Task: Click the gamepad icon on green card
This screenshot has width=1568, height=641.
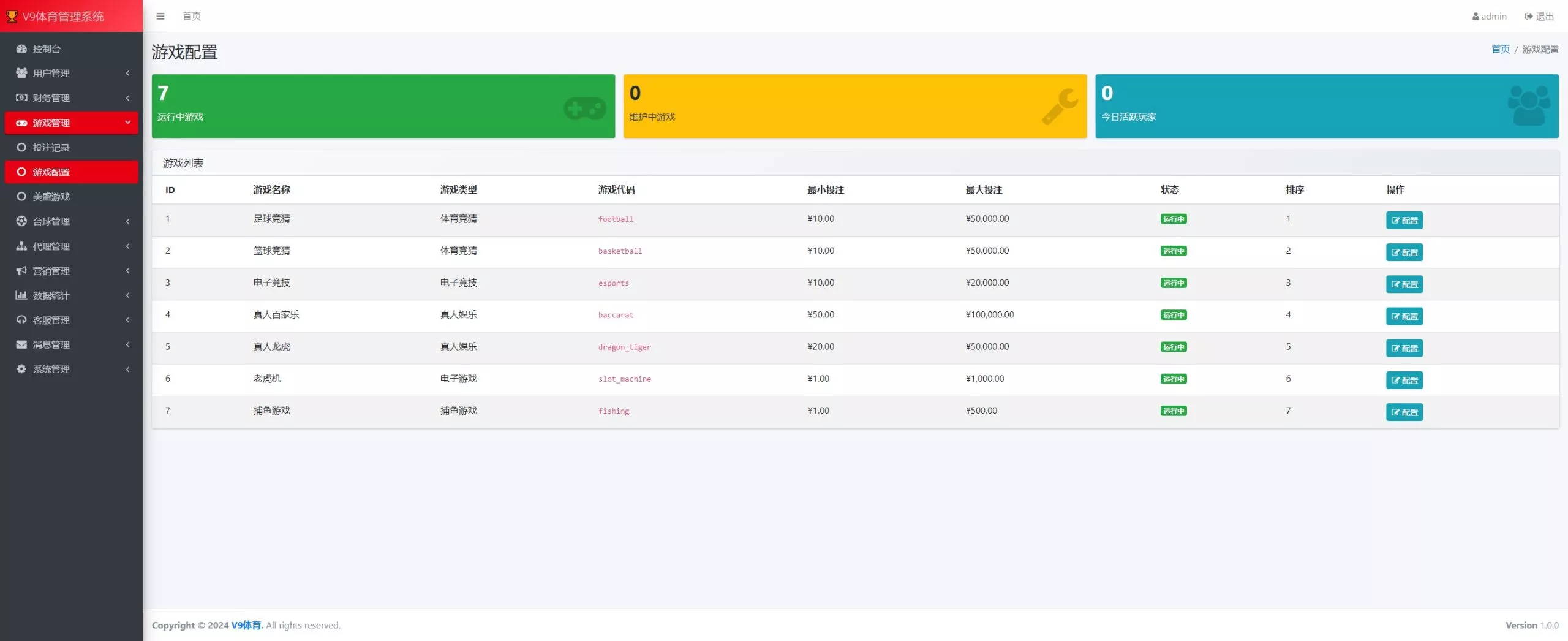Action: 584,108
